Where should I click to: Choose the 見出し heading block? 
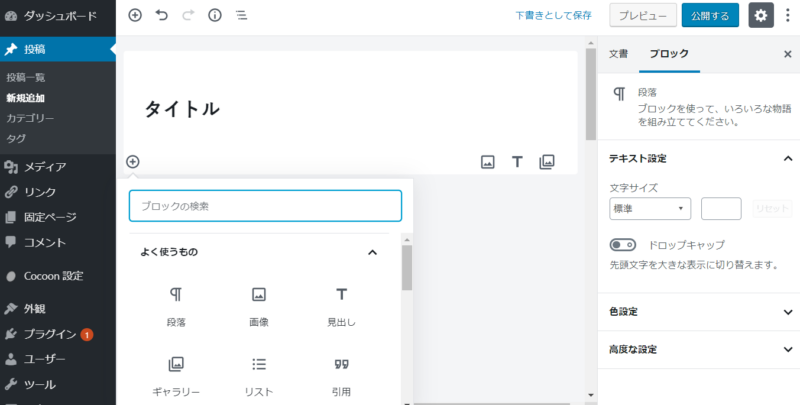(x=341, y=307)
